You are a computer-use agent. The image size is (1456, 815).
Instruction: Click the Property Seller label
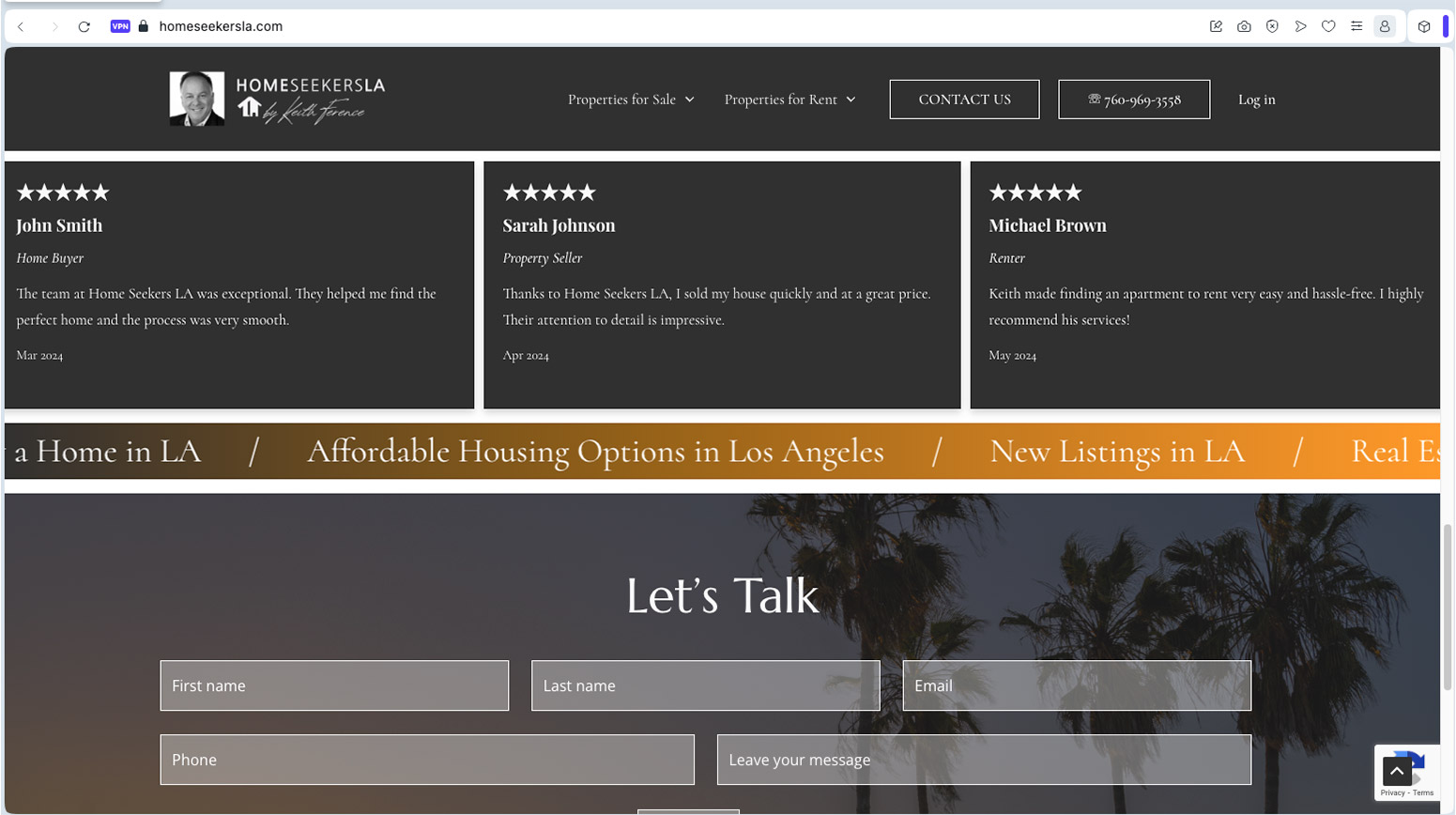[543, 258]
